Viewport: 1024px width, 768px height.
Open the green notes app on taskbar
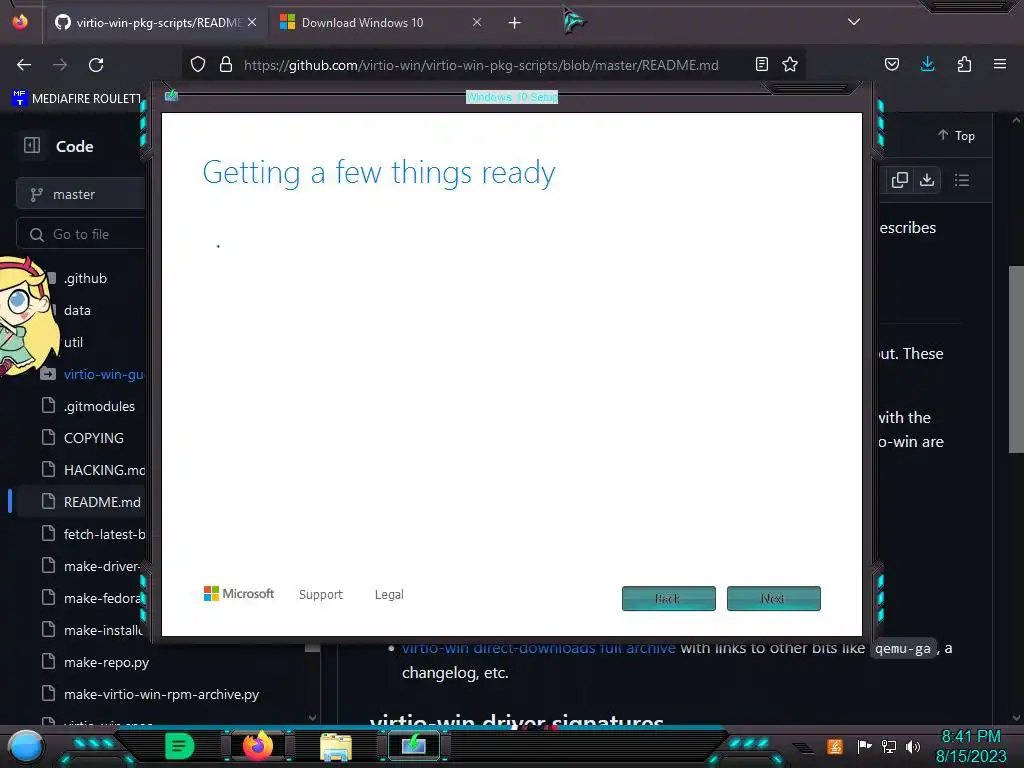click(179, 746)
